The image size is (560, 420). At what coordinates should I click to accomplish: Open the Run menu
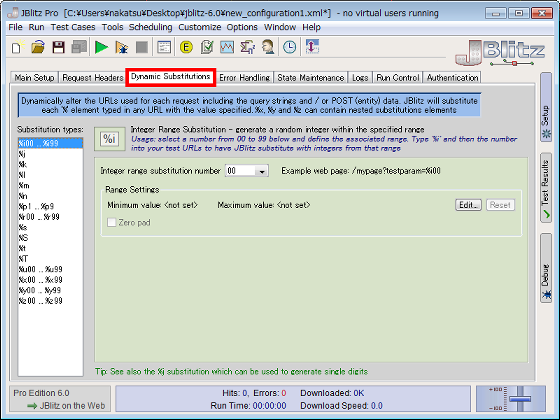(x=36, y=27)
